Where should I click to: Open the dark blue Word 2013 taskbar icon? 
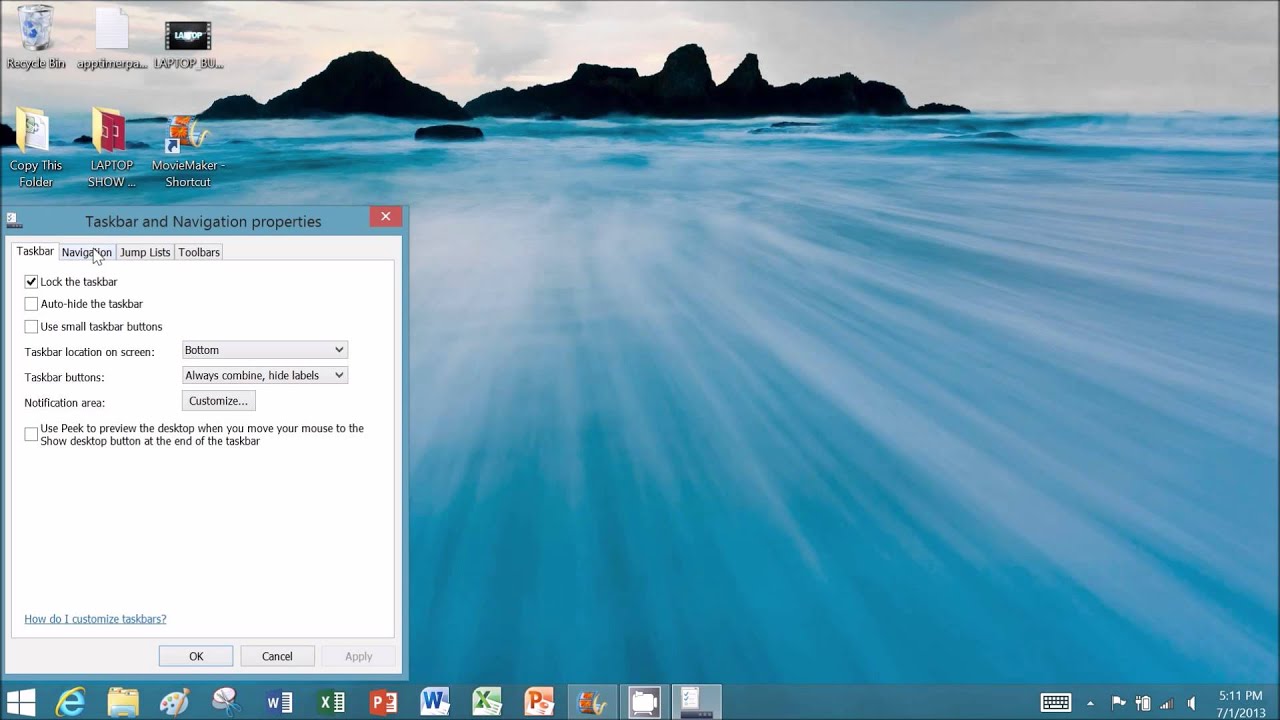click(279, 702)
